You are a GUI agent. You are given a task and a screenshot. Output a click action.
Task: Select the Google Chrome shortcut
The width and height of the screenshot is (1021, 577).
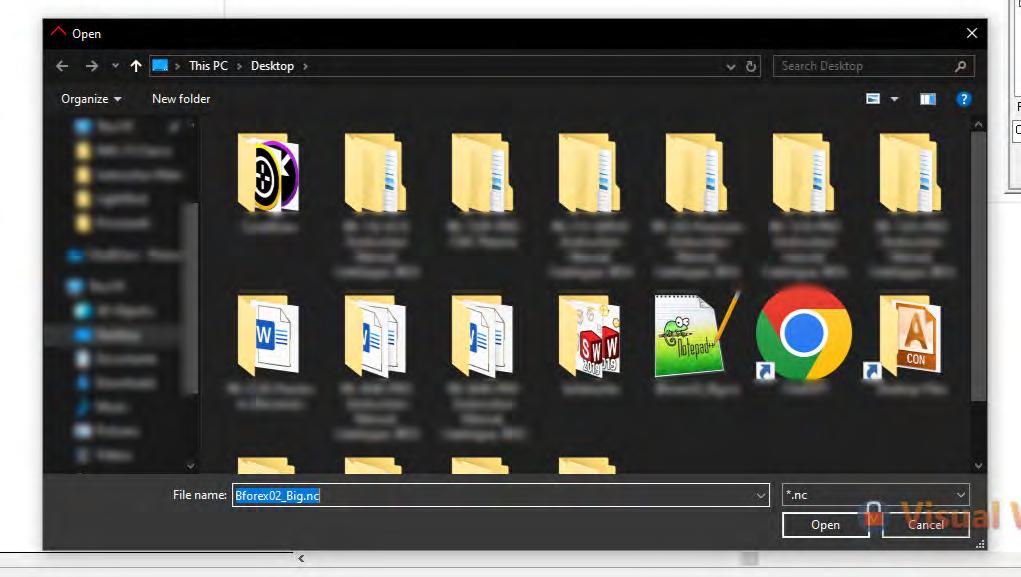[803, 333]
